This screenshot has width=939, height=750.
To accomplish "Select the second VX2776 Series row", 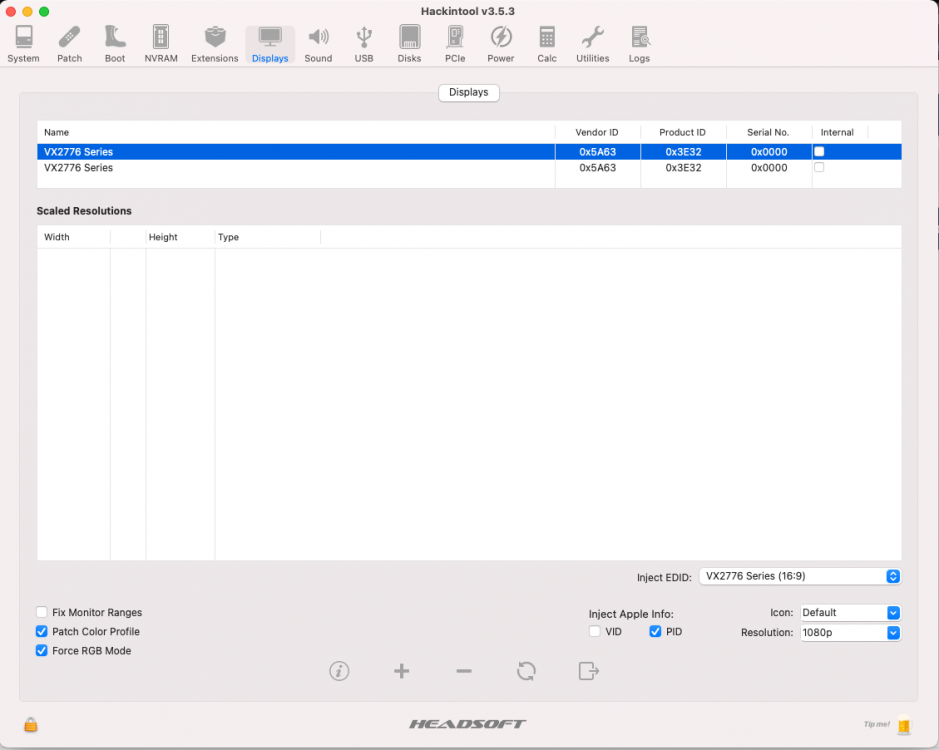I will tap(469, 168).
